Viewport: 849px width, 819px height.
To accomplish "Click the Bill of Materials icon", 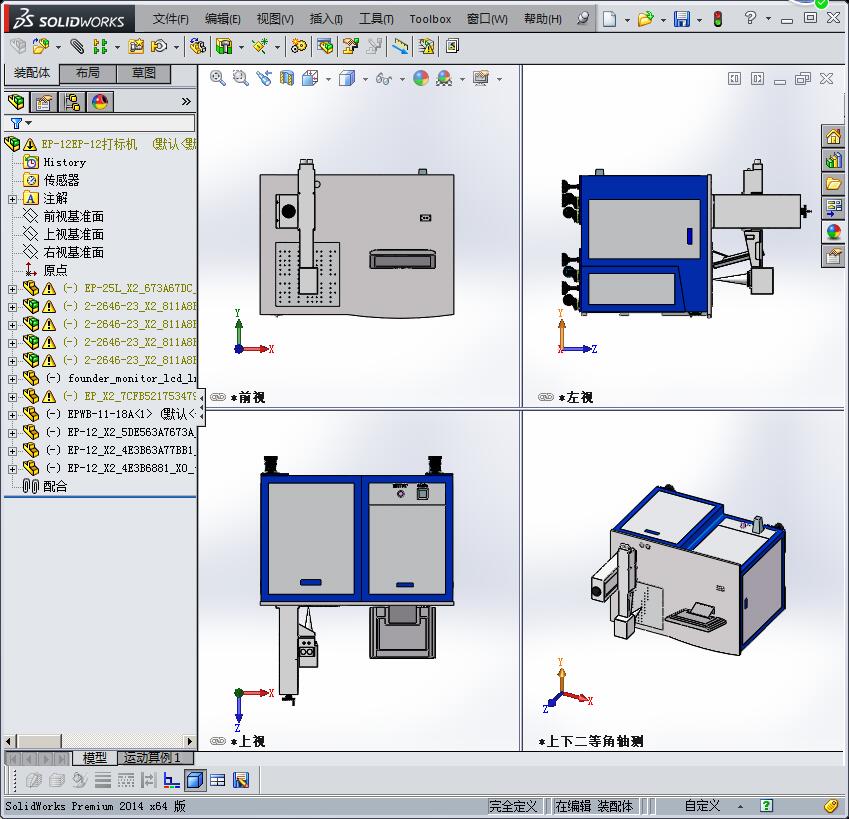I will point(325,47).
